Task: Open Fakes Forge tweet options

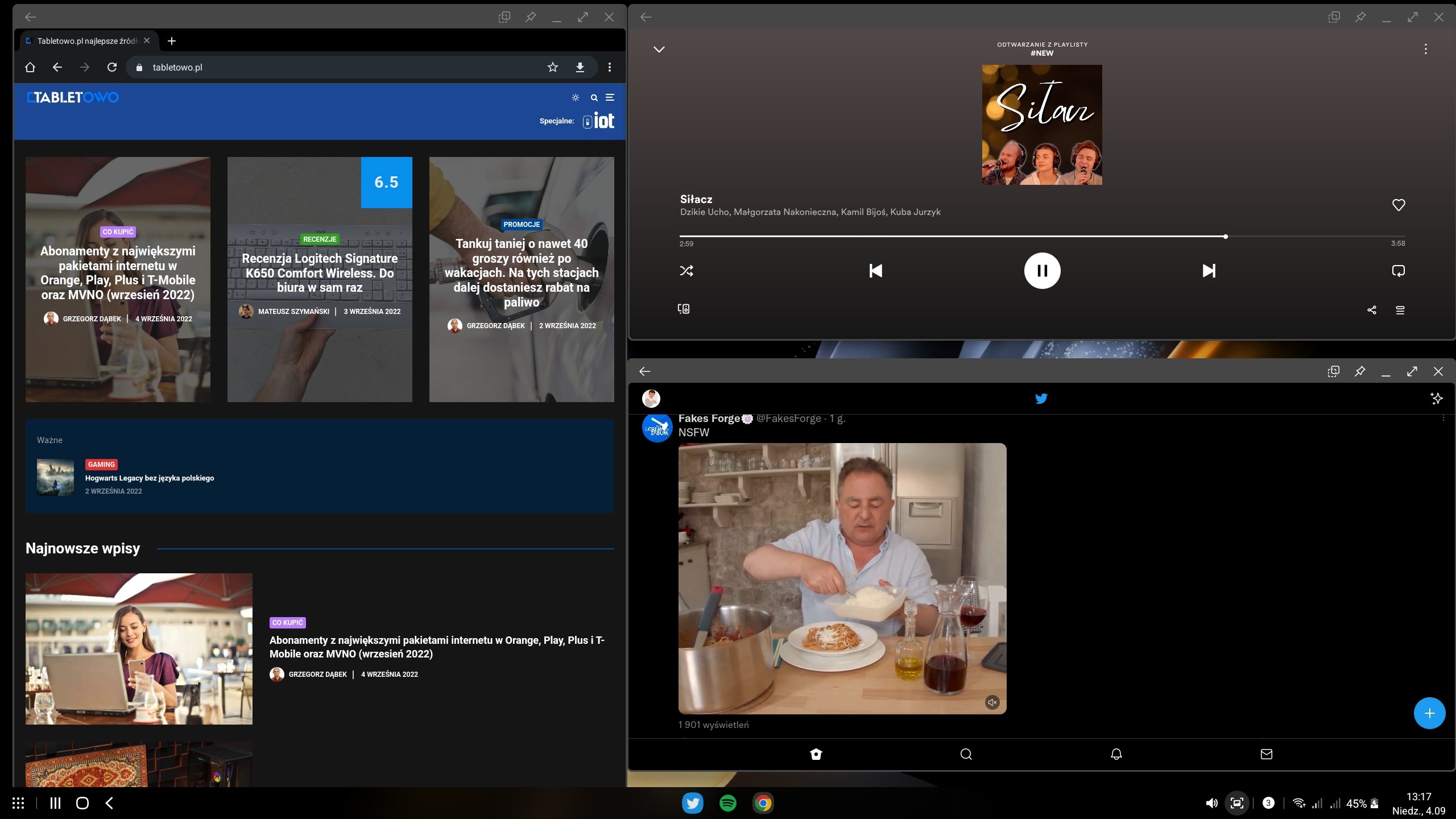Action: (x=1443, y=418)
